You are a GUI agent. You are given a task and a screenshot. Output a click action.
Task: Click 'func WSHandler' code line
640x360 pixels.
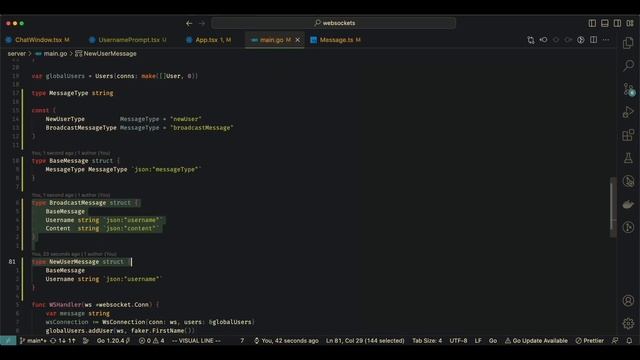pyautogui.click(x=95, y=304)
